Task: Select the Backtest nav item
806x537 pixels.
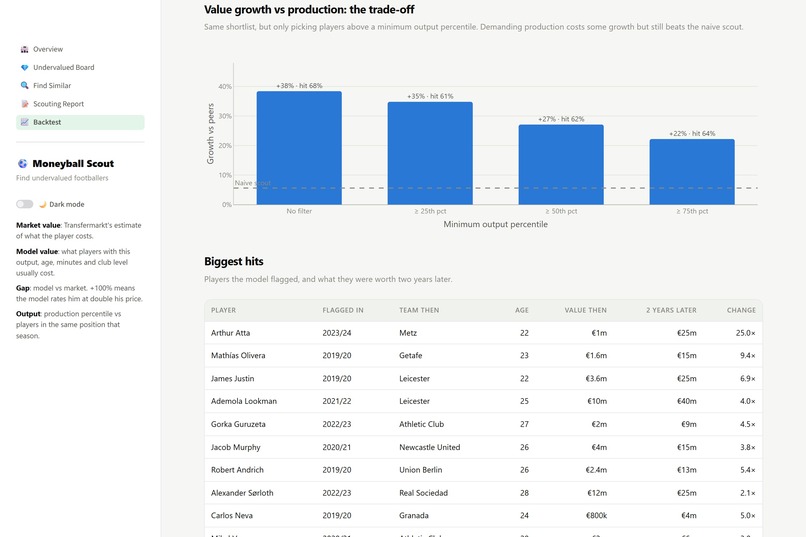Action: coord(80,122)
